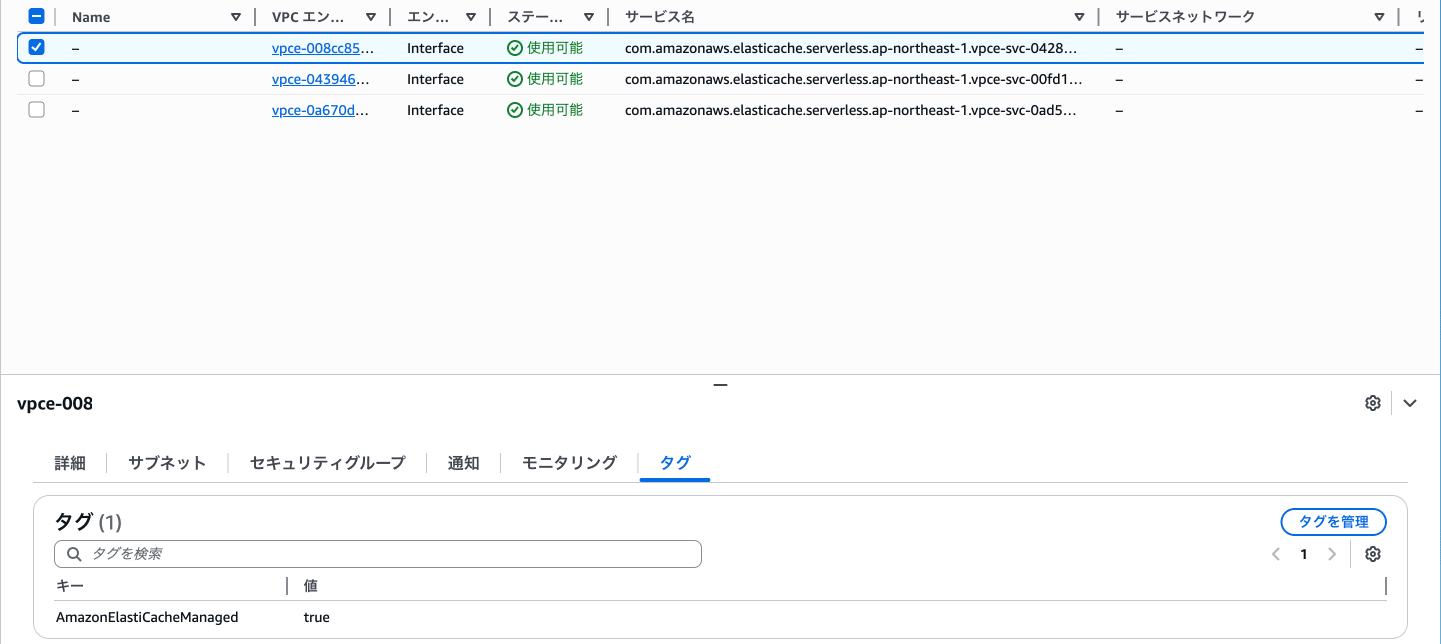Viewport: 1441px width, 644px height.
Task: Collapse the details panel with the minus handle
Action: [x=720, y=384]
